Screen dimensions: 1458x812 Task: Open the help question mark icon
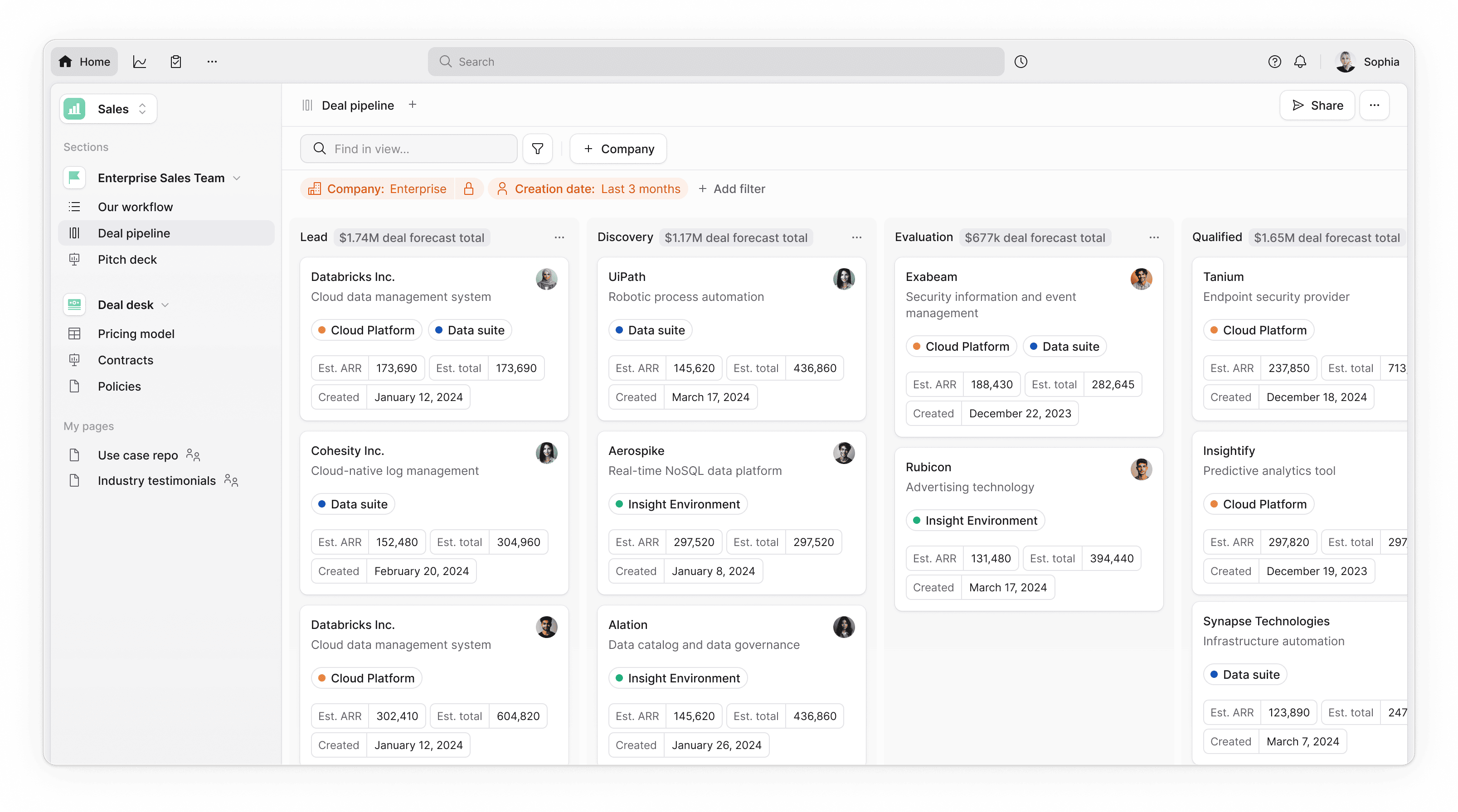1274,62
